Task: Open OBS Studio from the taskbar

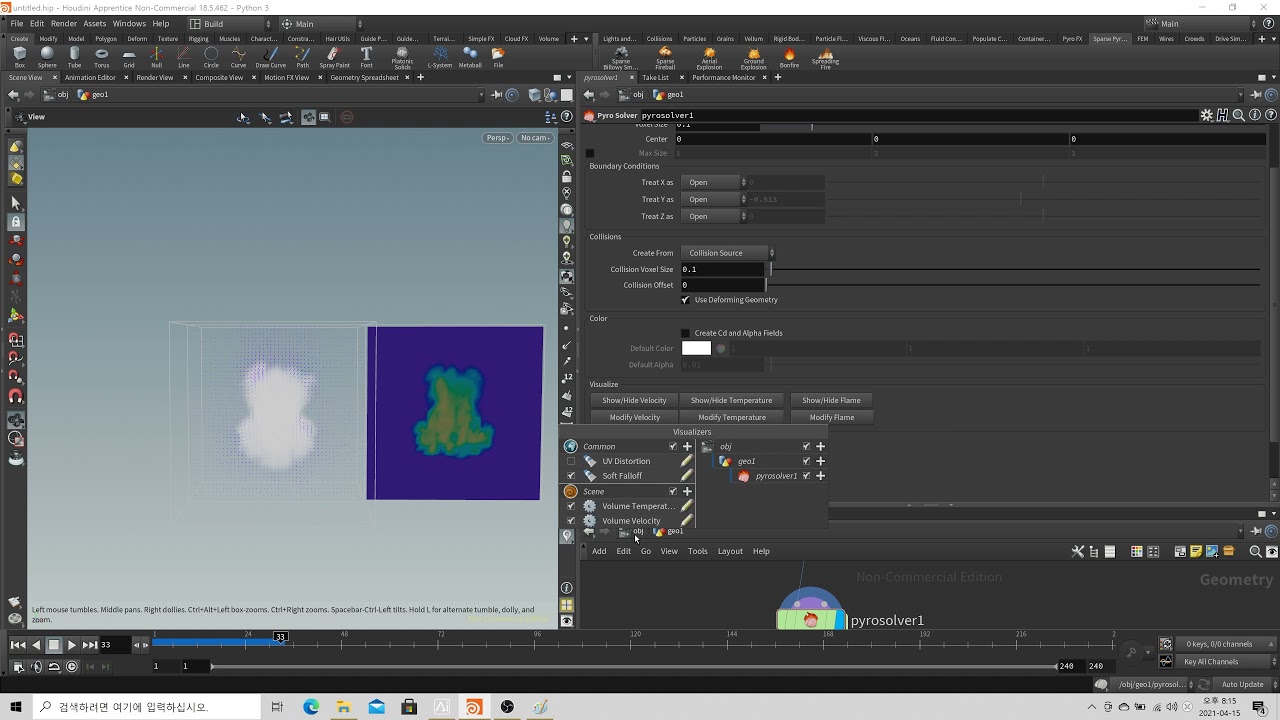Action: (507, 707)
